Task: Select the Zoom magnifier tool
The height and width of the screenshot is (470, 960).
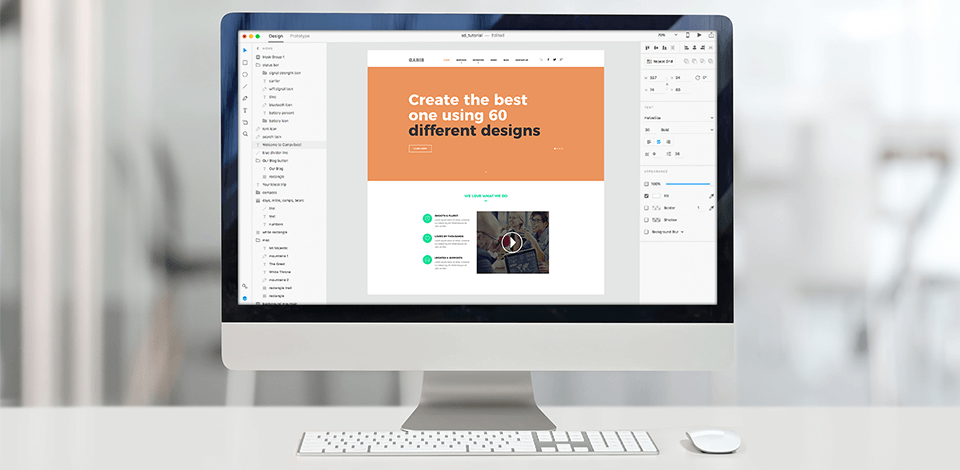Action: coord(245,133)
